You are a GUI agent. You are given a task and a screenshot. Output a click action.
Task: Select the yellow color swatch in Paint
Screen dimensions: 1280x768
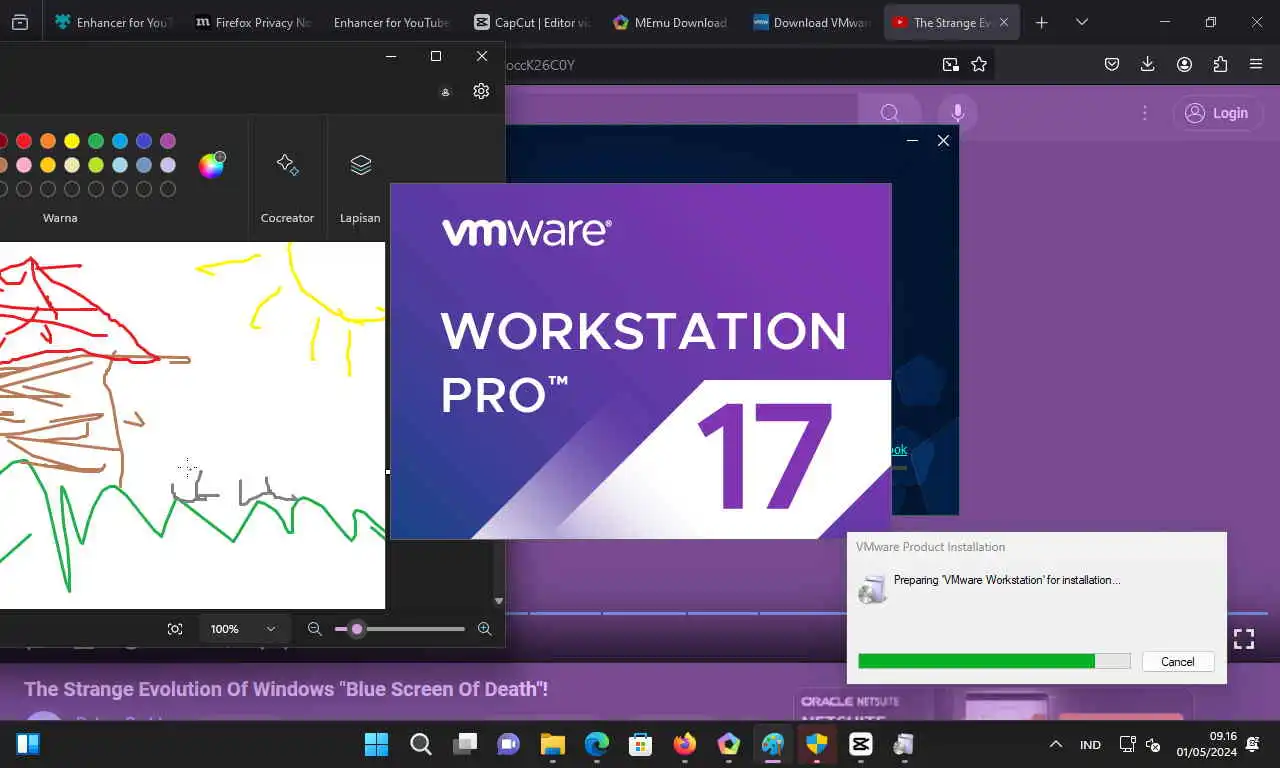72,141
